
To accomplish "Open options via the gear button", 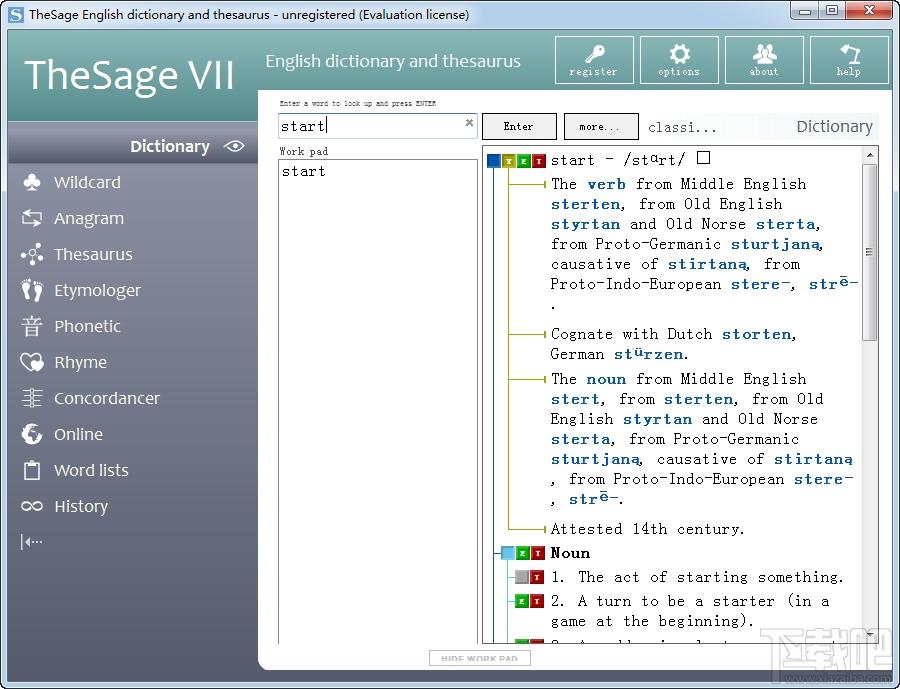I will pos(679,60).
